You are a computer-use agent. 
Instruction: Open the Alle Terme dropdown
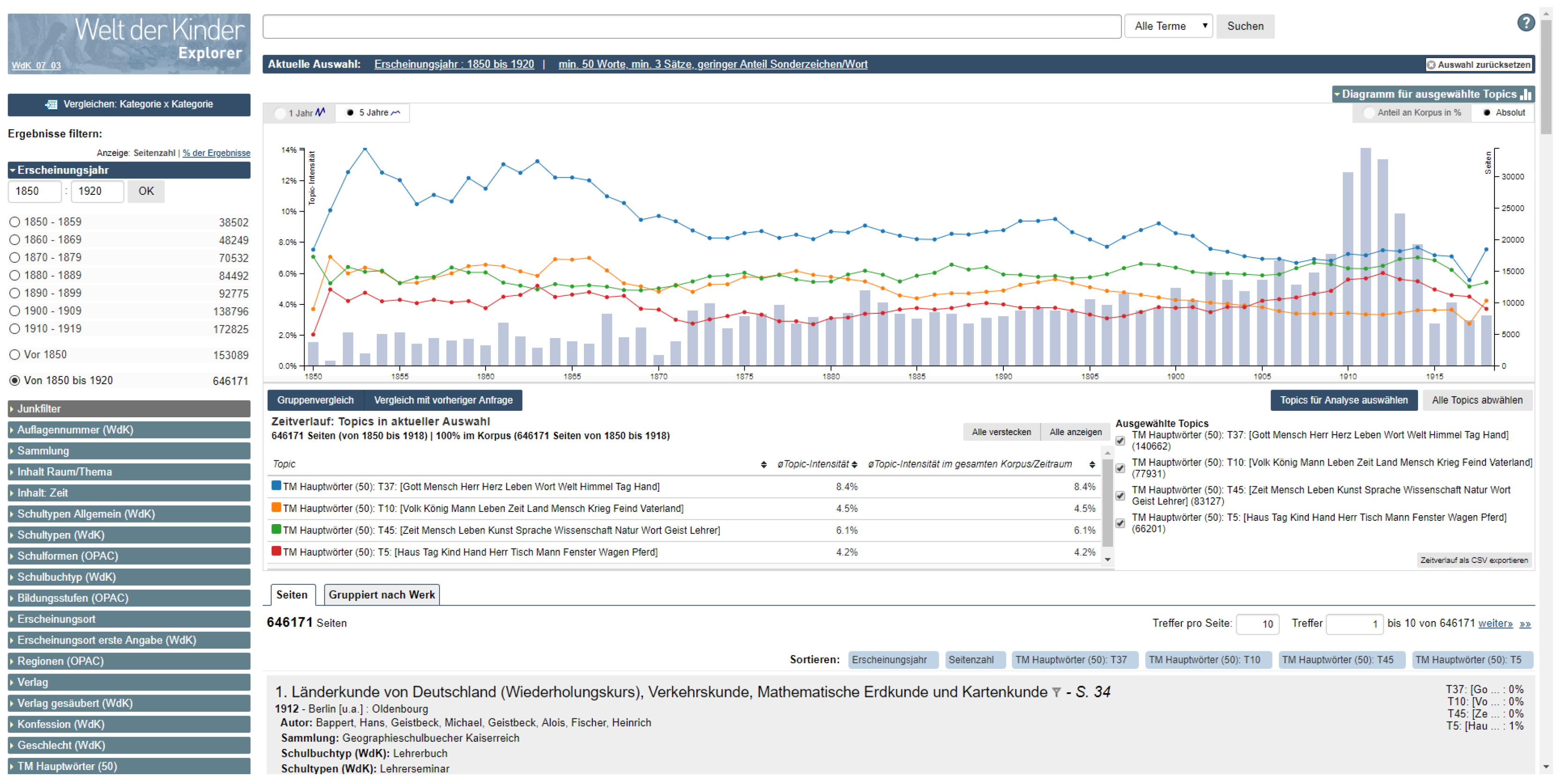[1168, 26]
